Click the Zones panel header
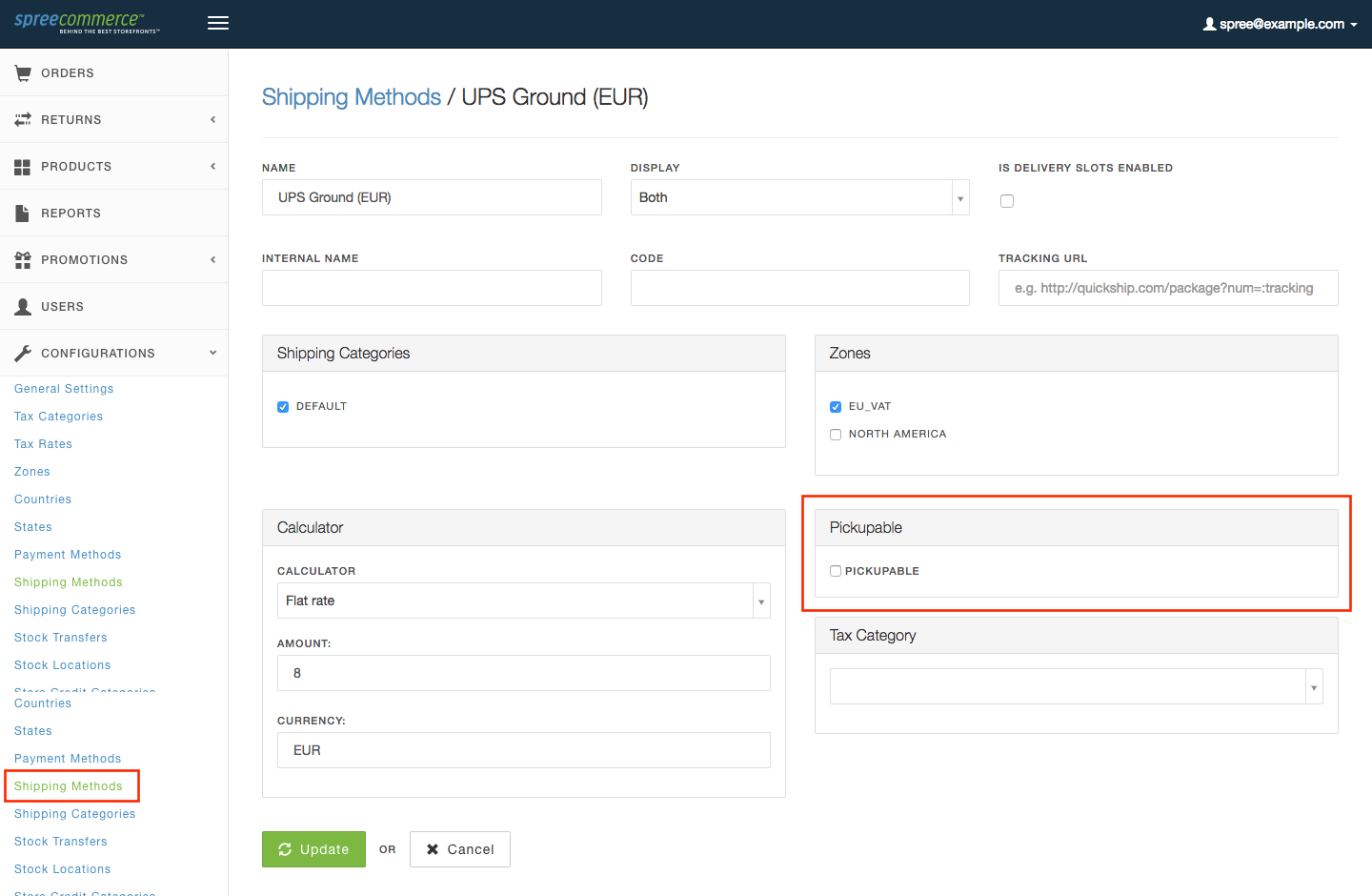The height and width of the screenshot is (896, 1372). (1077, 354)
